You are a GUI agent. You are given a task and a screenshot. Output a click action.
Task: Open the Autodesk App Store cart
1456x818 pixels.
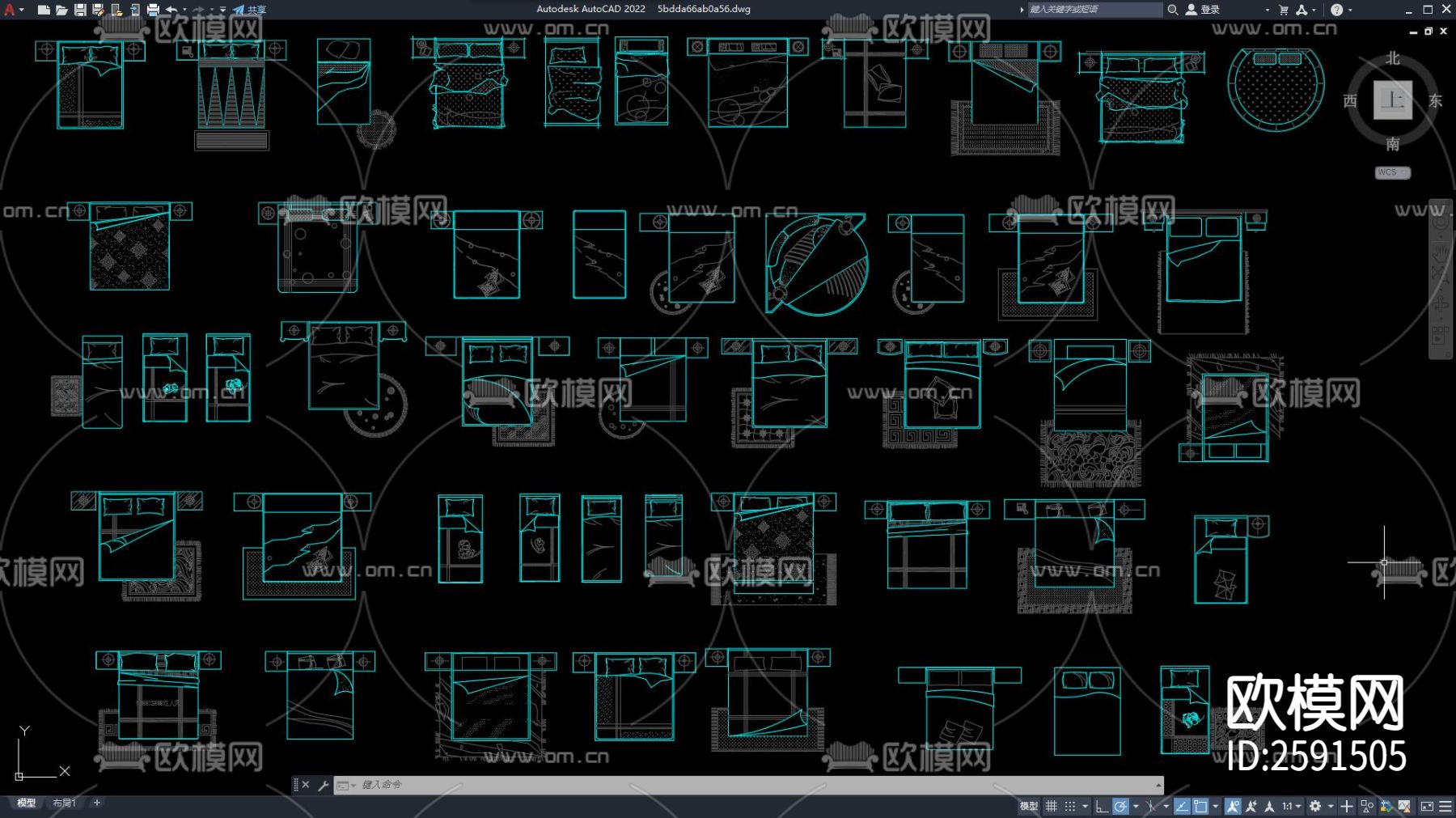(x=1284, y=10)
